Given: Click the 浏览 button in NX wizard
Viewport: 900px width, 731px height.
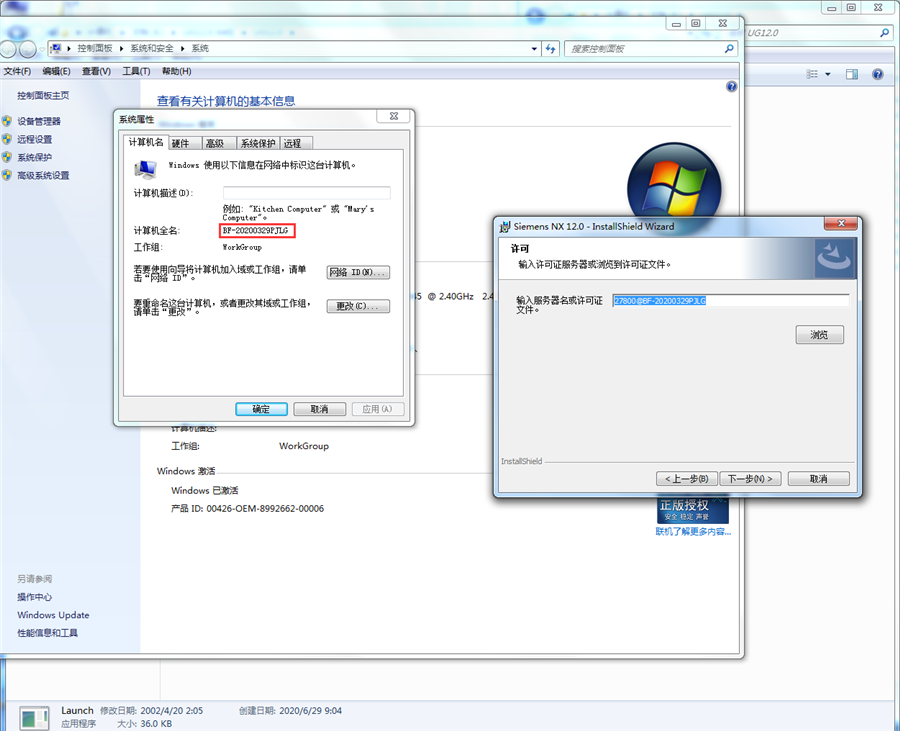Looking at the screenshot, I should [x=820, y=335].
